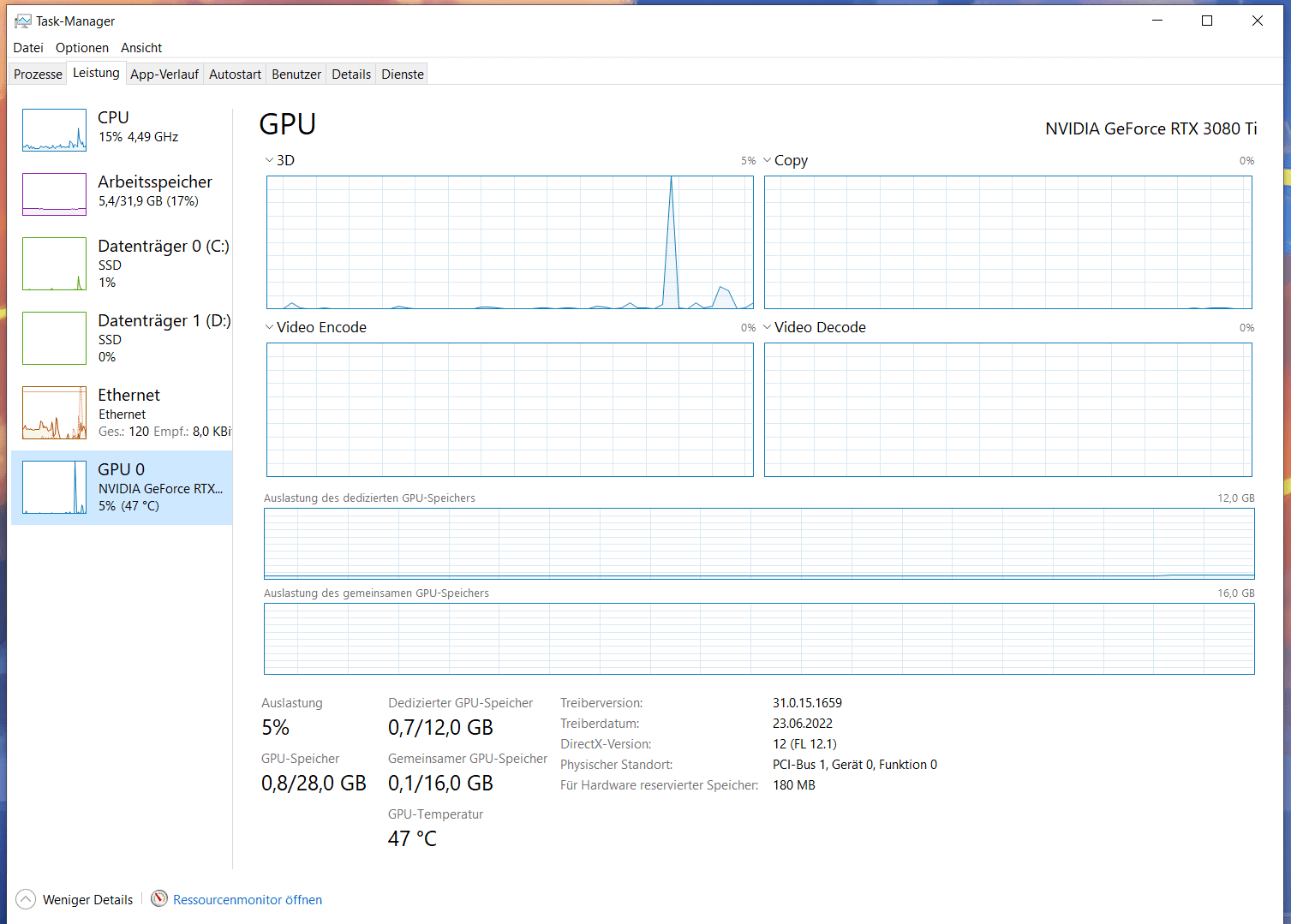This screenshot has width=1291, height=924.
Task: Click the Task-Manager title bar icon
Action: (23, 21)
